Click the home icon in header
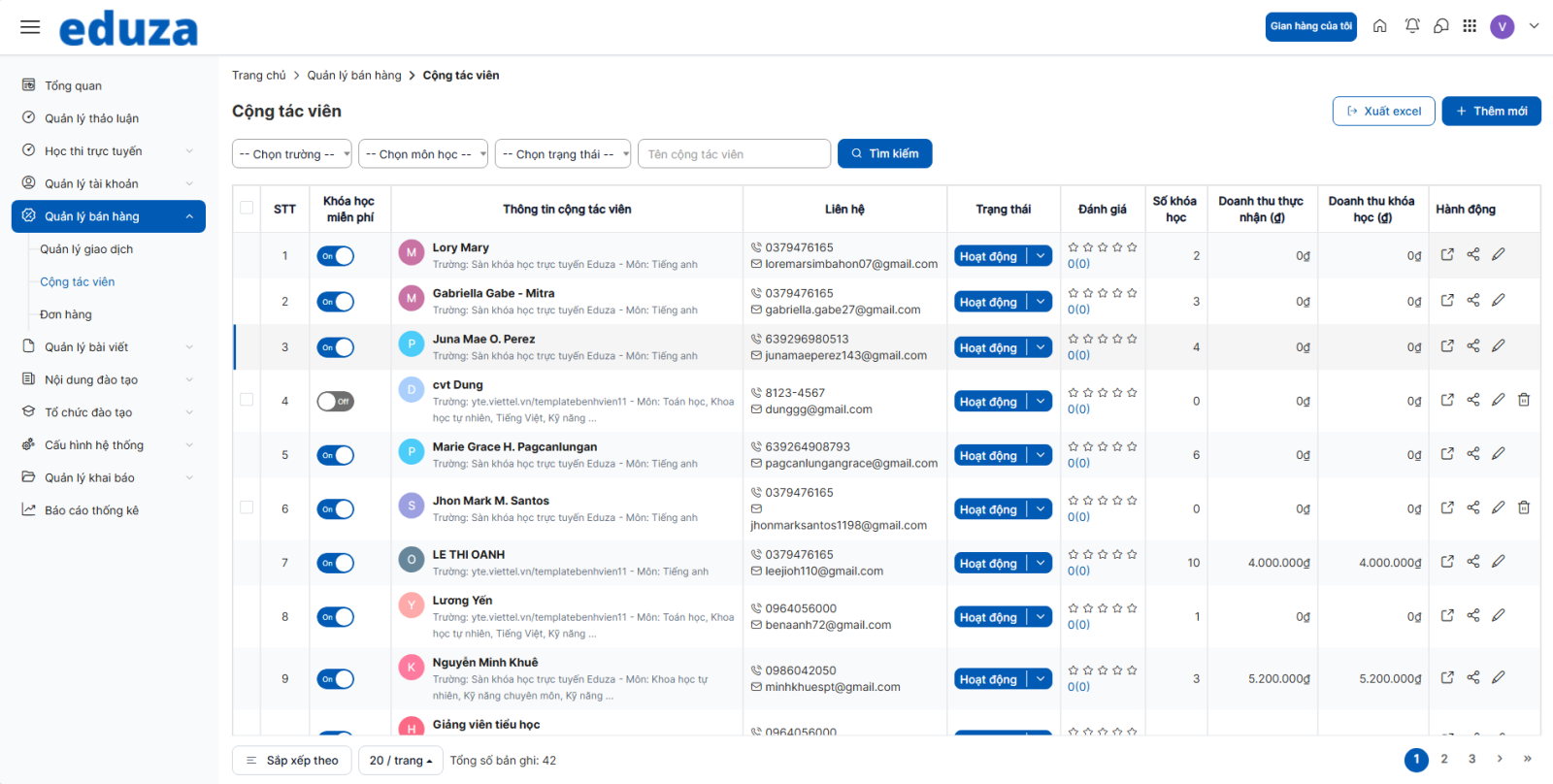The image size is (1553, 784). pyautogui.click(x=1379, y=26)
